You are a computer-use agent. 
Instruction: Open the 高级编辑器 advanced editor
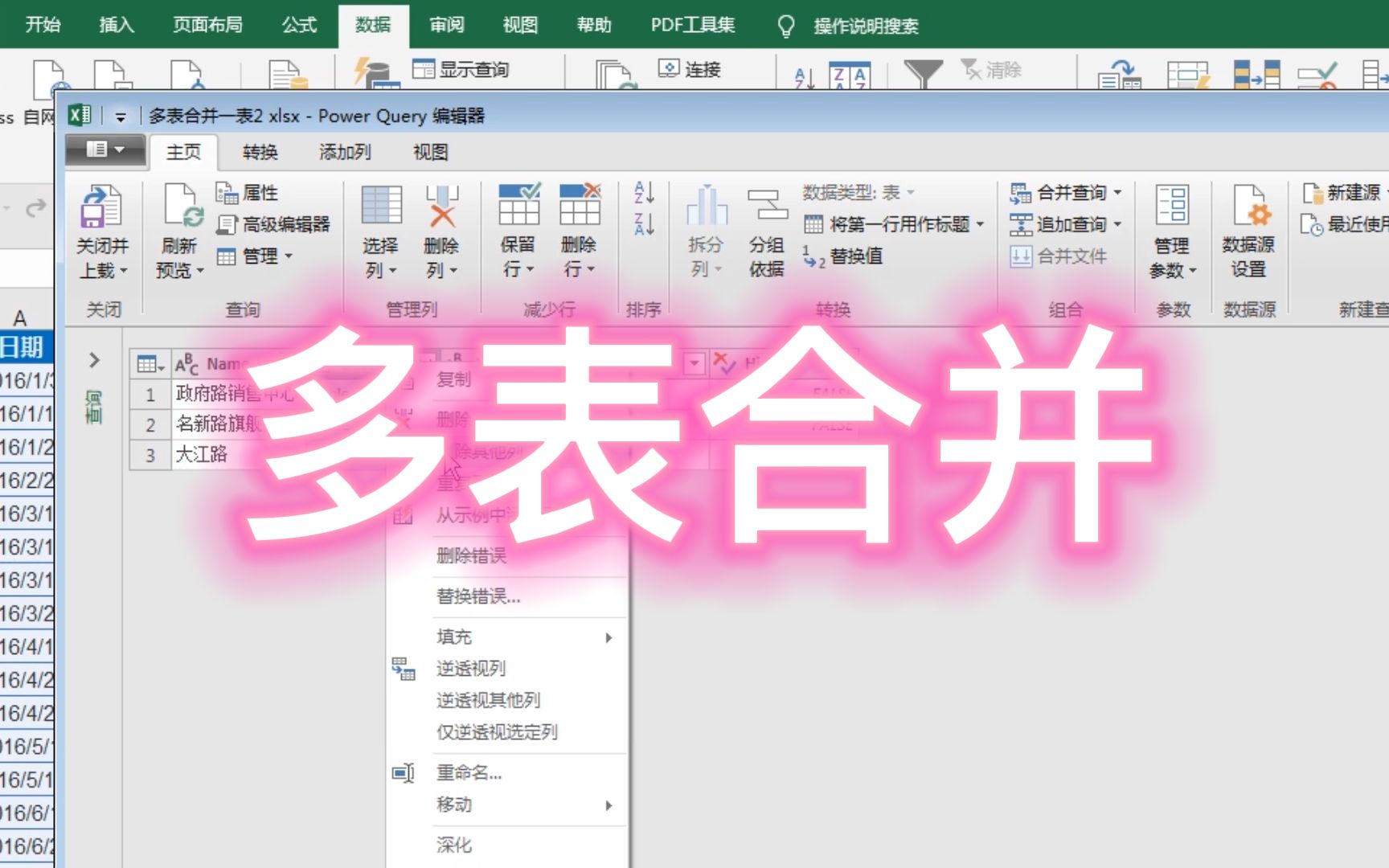click(274, 224)
